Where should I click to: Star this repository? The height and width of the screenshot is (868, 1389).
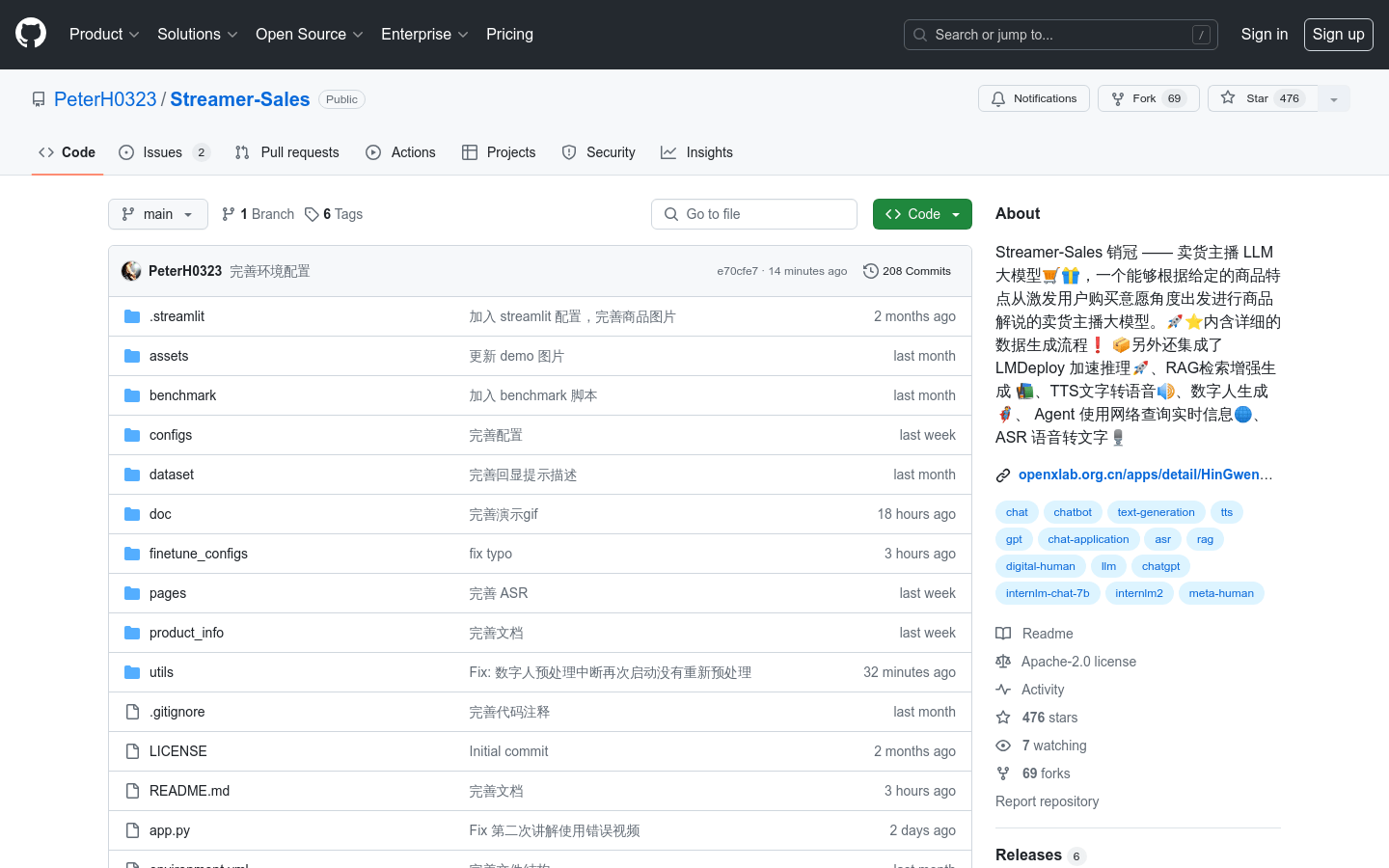coord(1263,98)
